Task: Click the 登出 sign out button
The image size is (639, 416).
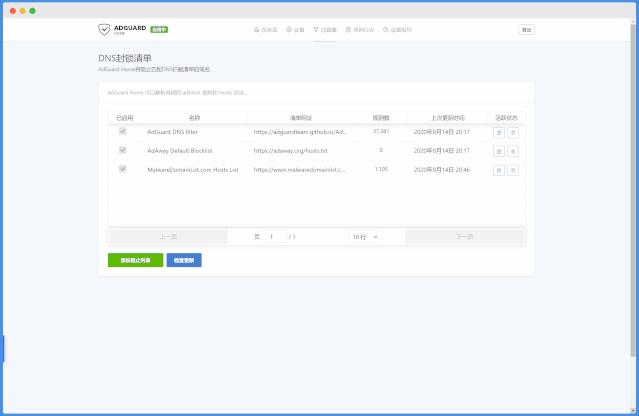Action: 526,30
